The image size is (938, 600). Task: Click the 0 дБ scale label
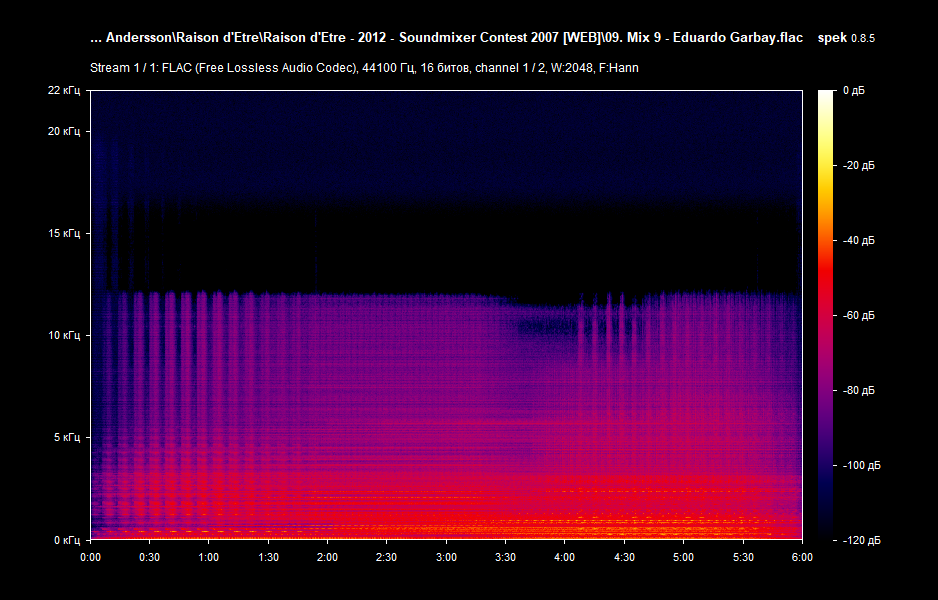point(854,91)
